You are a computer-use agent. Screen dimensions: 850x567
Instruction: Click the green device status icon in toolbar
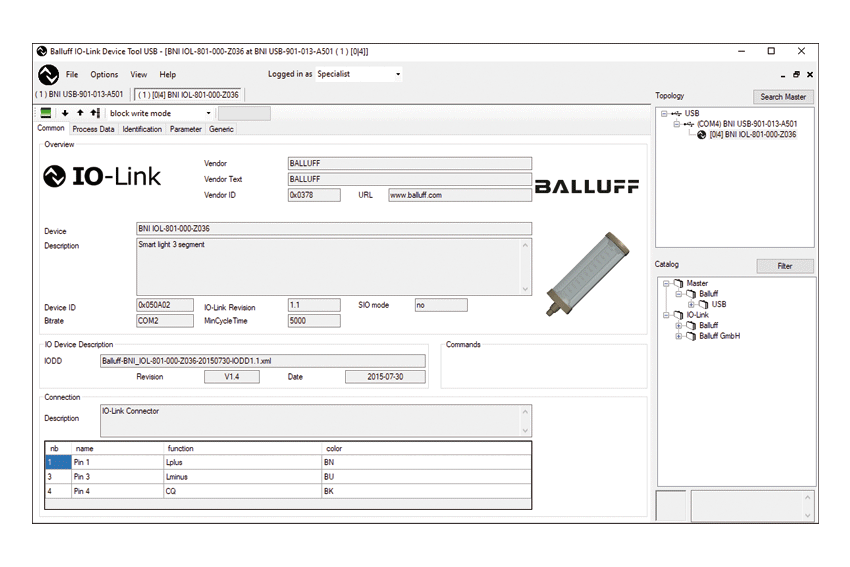point(46,113)
